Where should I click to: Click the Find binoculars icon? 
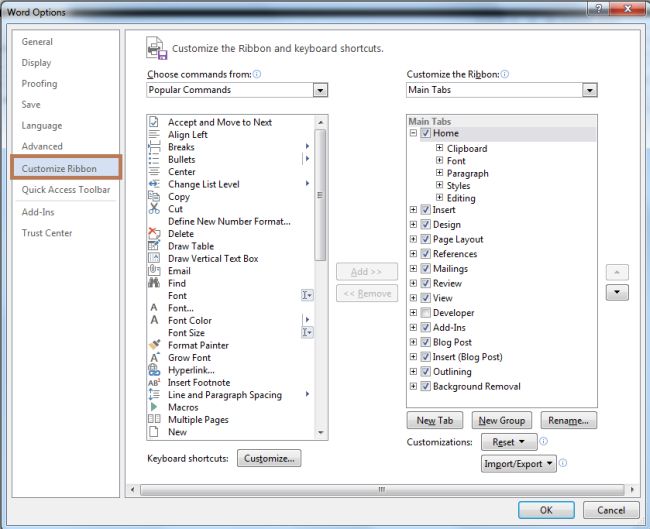pos(154,283)
